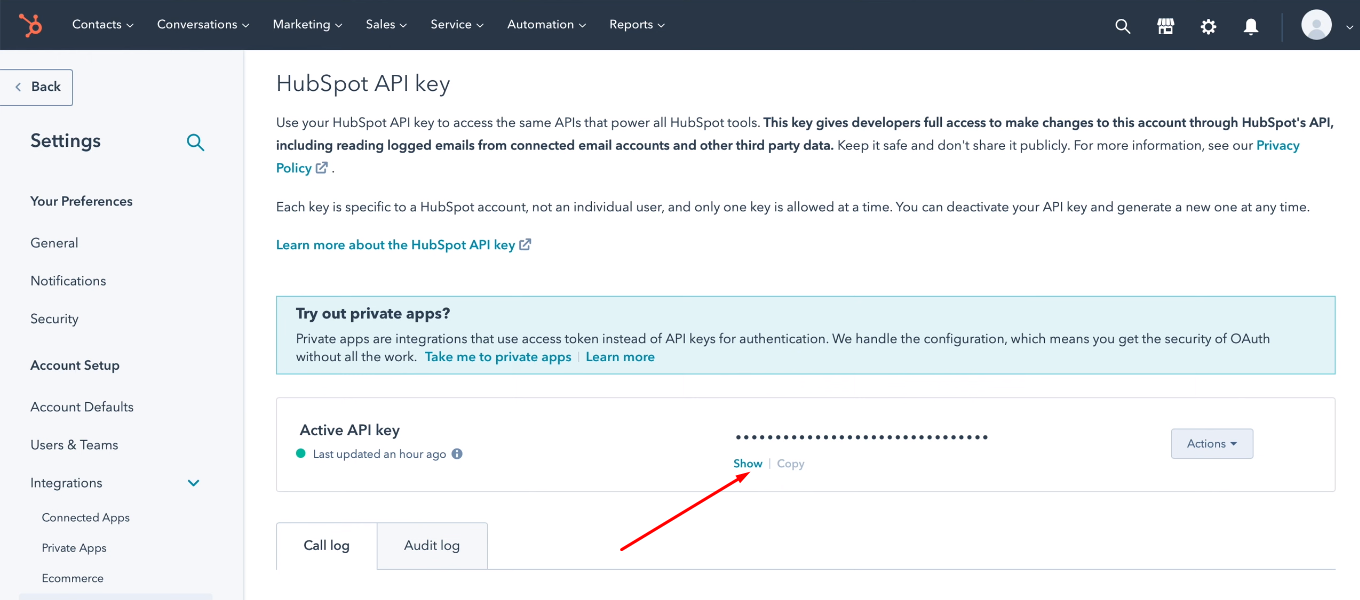Switch to the Audit log tab
The image size is (1360, 600).
(432, 545)
